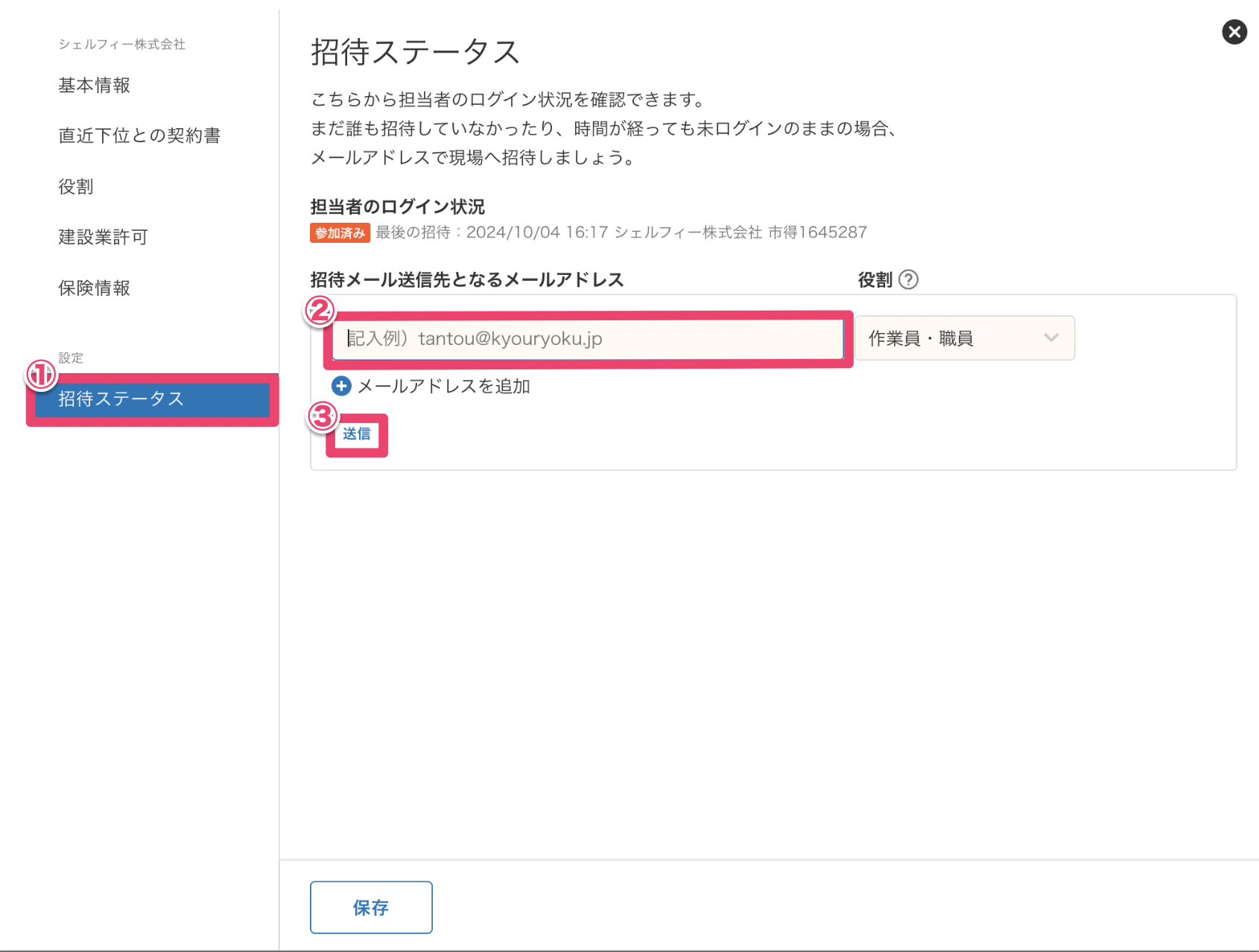Click the circled number 3 annotation marker
The image size is (1259, 952).
point(323,416)
